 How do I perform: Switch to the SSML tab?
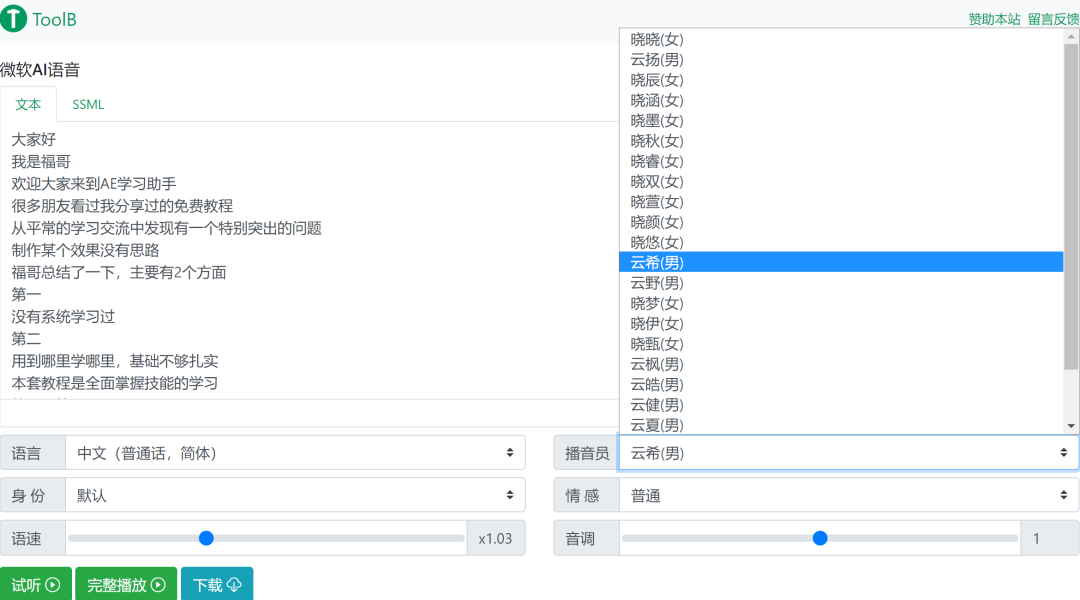click(88, 105)
